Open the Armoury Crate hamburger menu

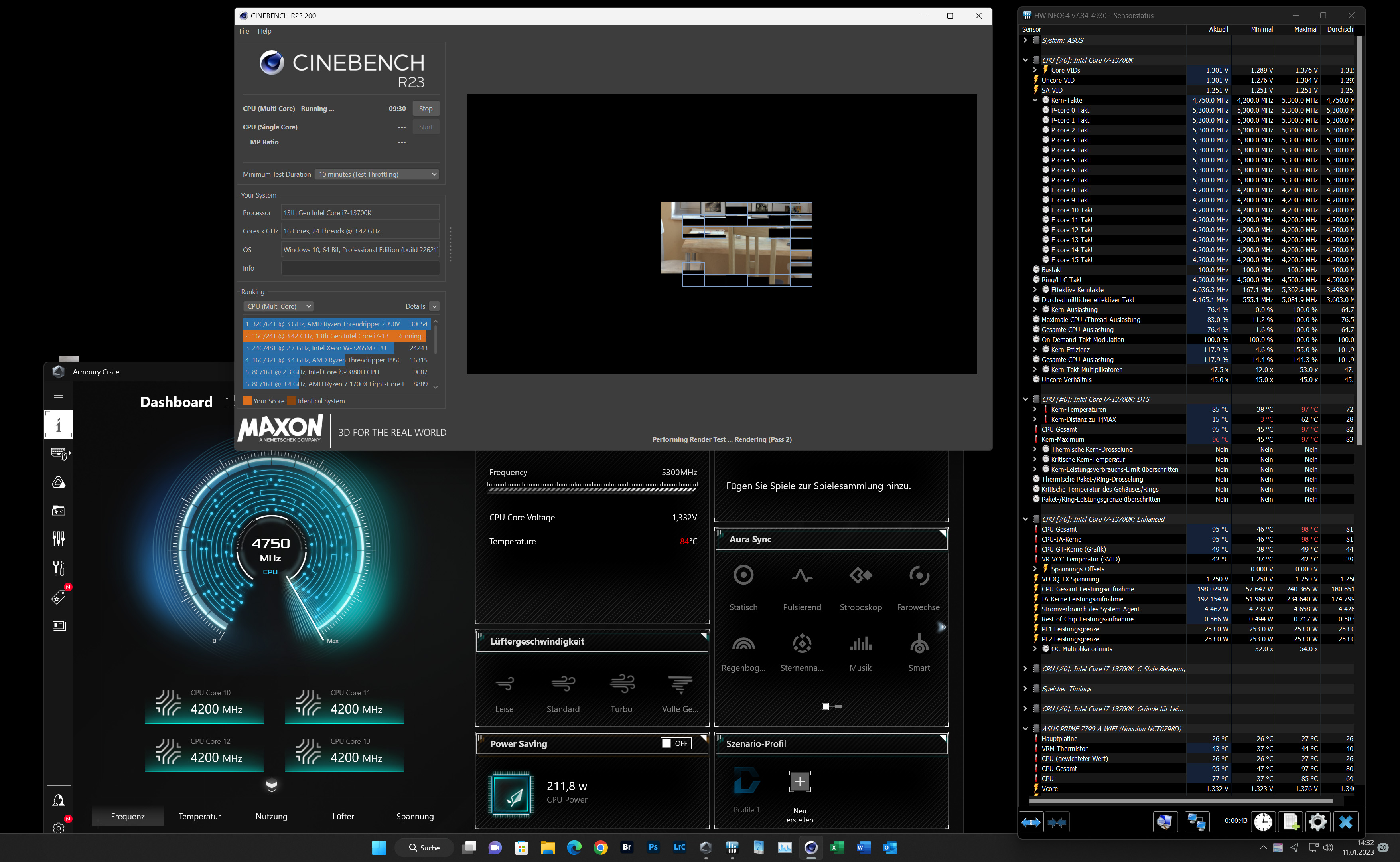(58, 395)
